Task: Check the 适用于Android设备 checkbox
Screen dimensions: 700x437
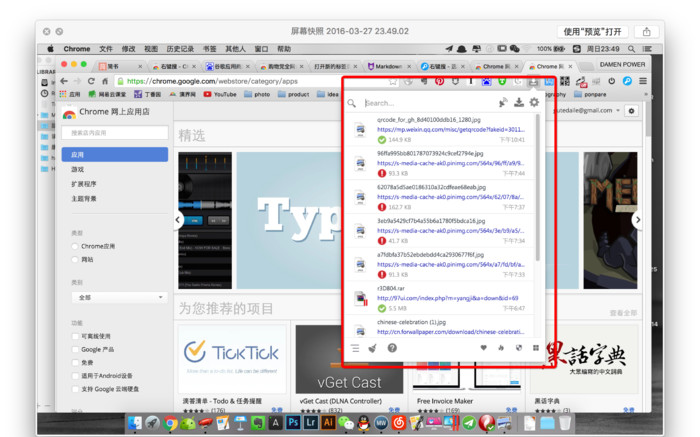Action: pyautogui.click(x=75, y=376)
